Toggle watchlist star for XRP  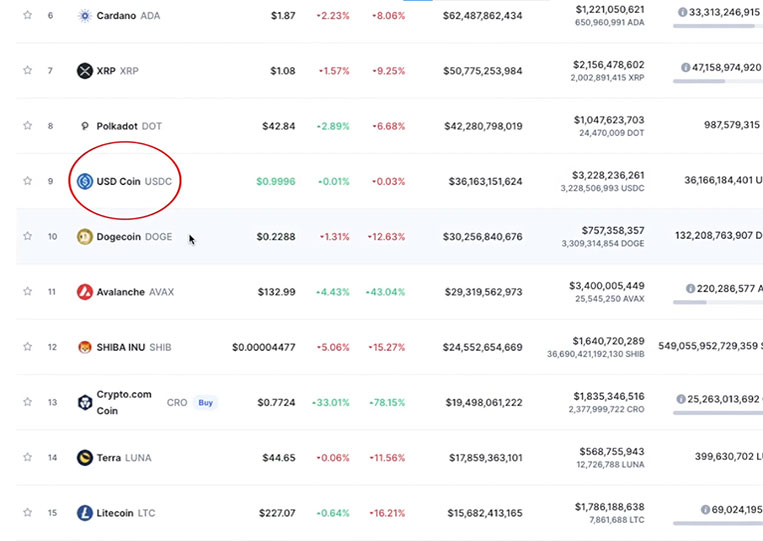pyautogui.click(x=27, y=71)
